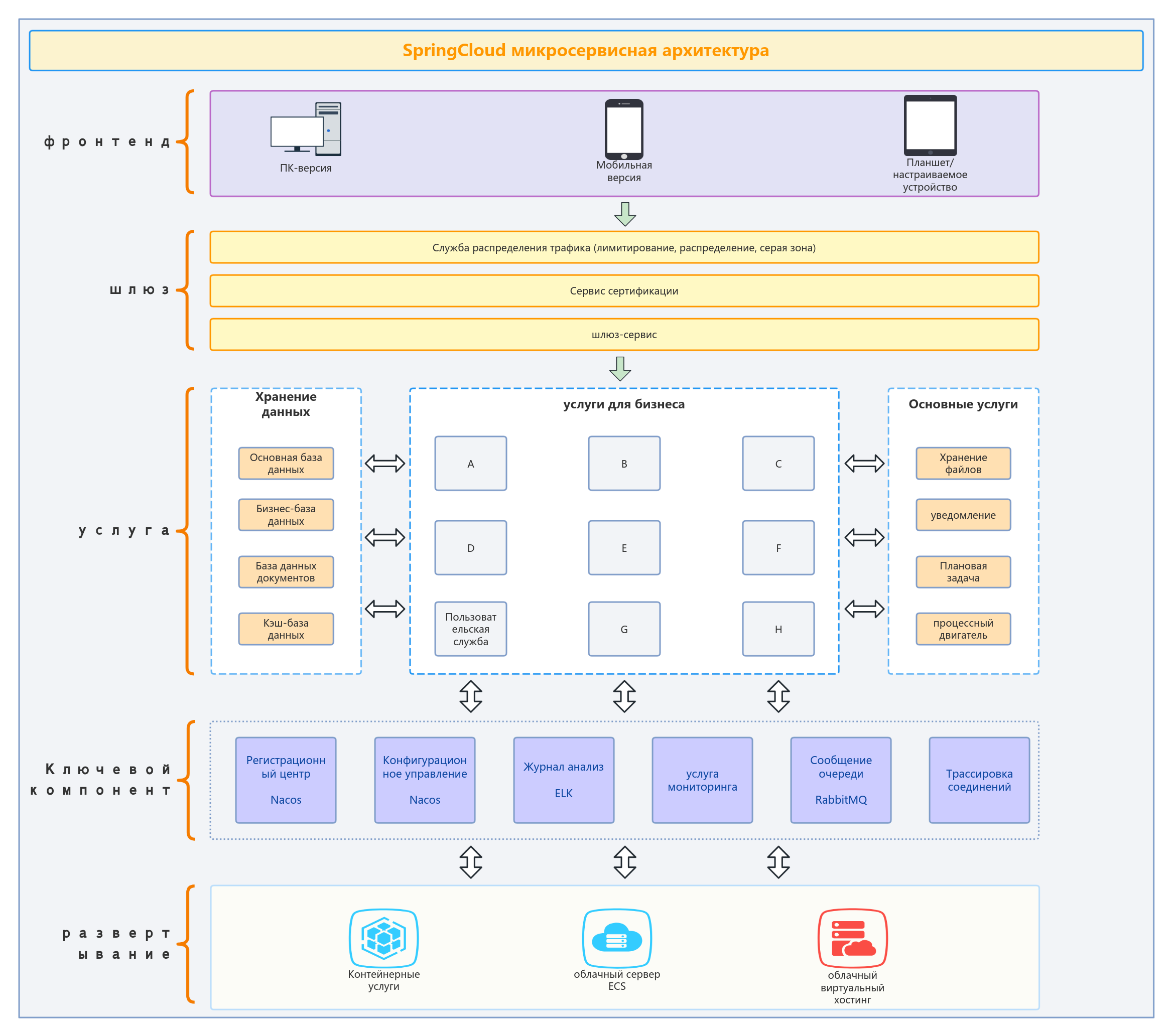This screenshot has width=1172, height=1036.
Task: Select the Плановая задача box
Action: [x=963, y=572]
